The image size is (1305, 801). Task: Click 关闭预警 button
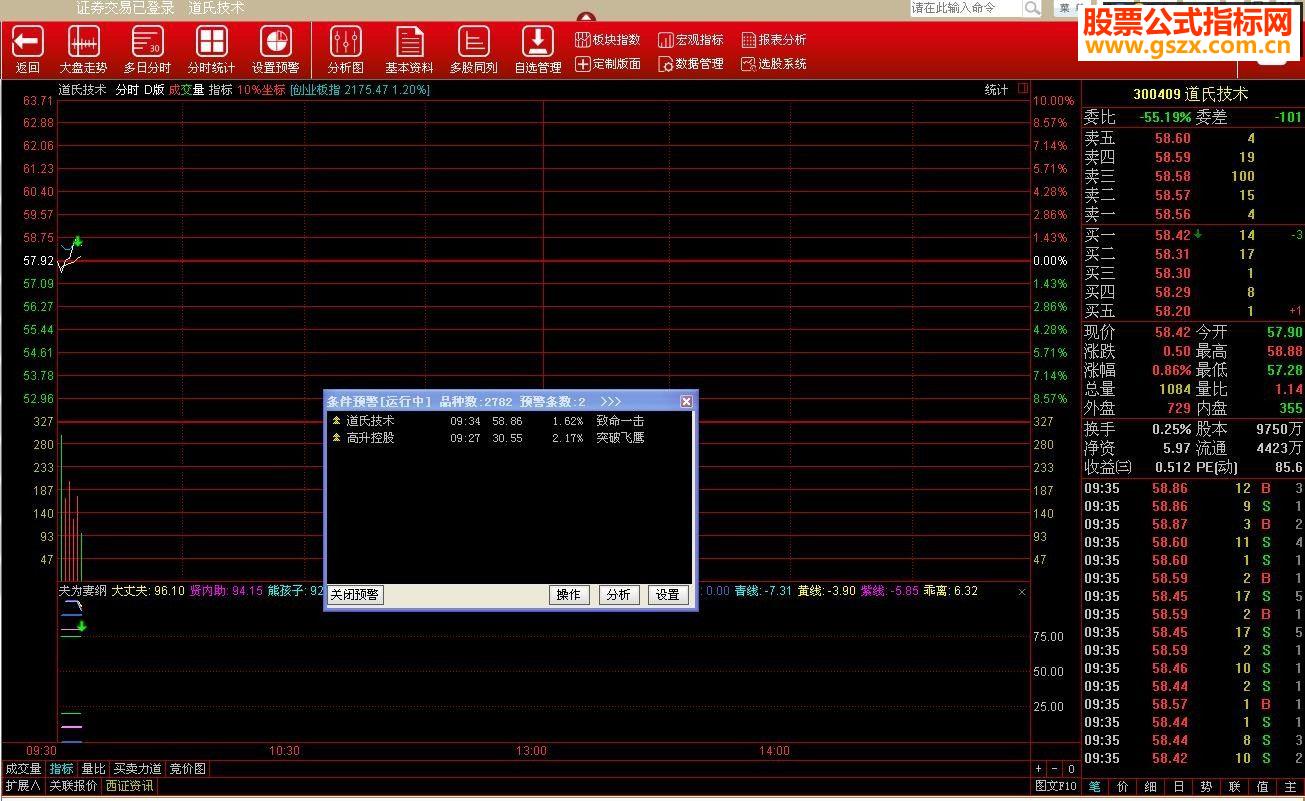[x=355, y=595]
